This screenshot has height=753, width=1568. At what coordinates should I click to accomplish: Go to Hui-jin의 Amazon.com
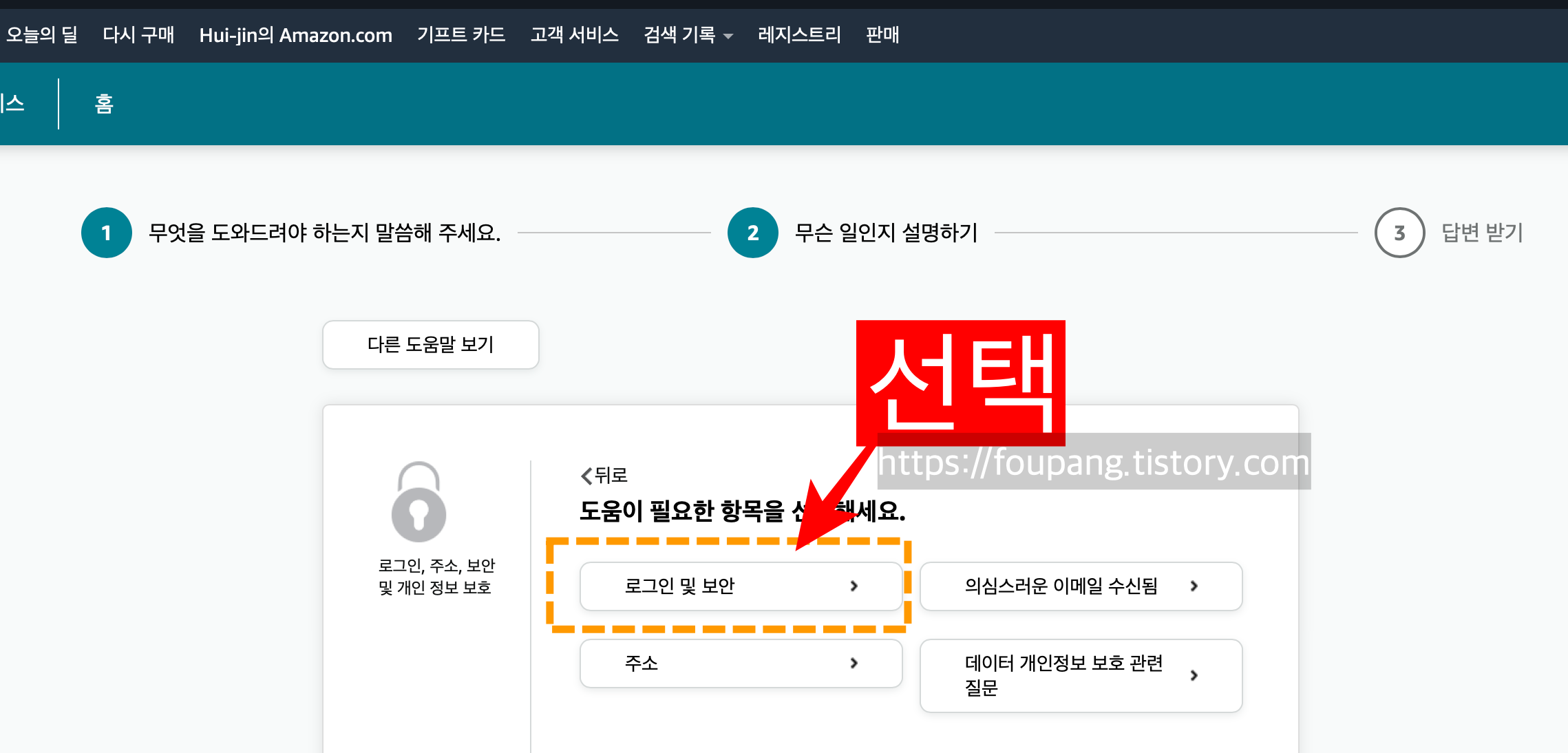point(295,34)
